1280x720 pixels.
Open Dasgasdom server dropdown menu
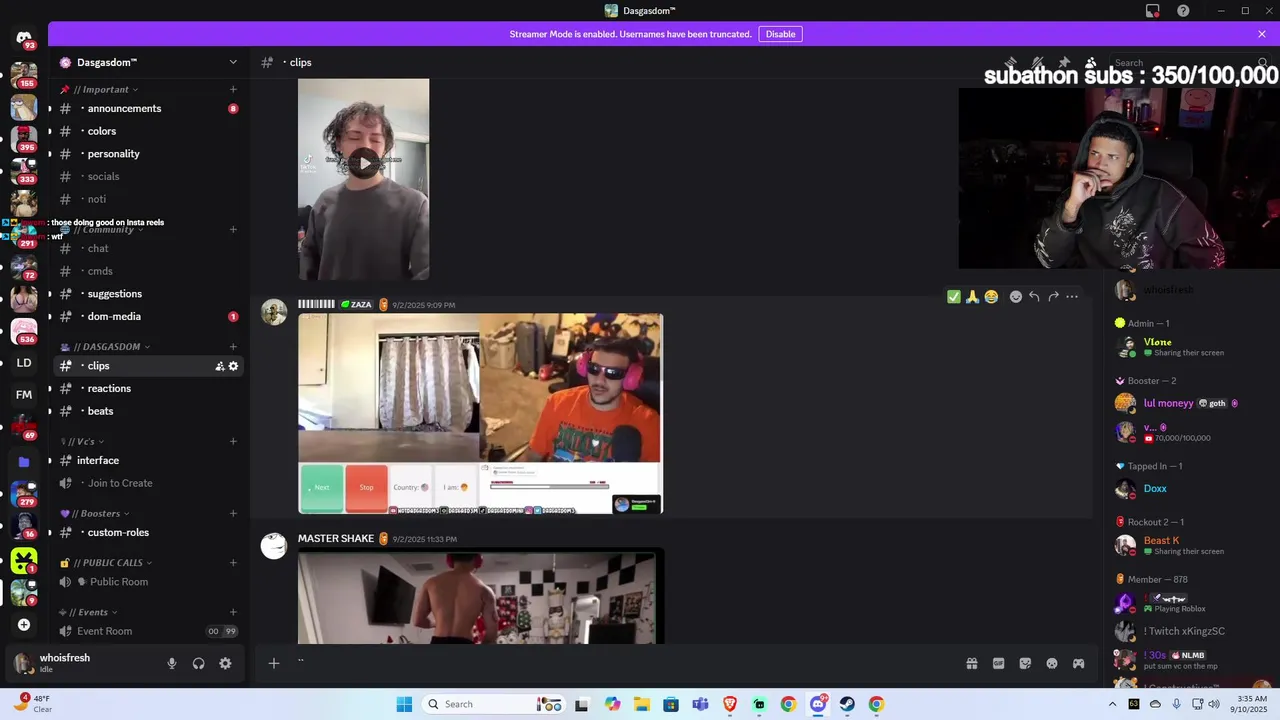tap(233, 62)
